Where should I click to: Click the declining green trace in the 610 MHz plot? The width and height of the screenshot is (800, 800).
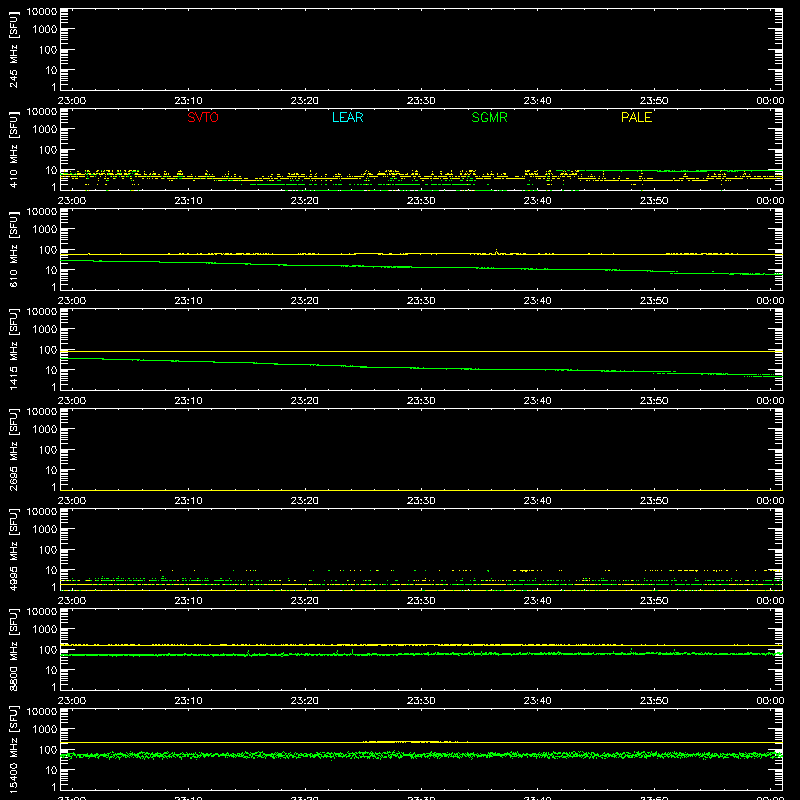coord(421,267)
